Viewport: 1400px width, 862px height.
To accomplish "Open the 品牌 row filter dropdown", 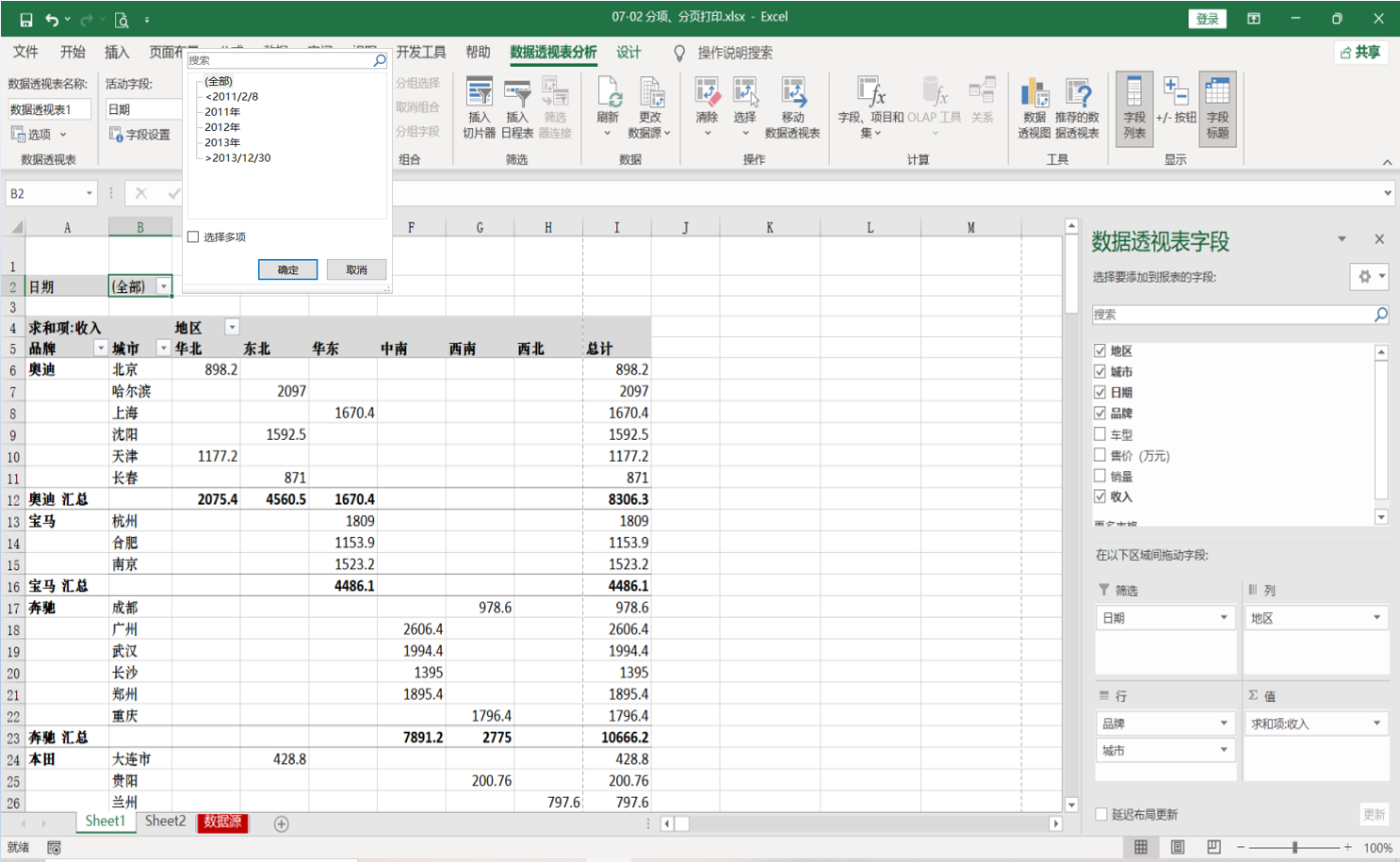I will click(101, 349).
